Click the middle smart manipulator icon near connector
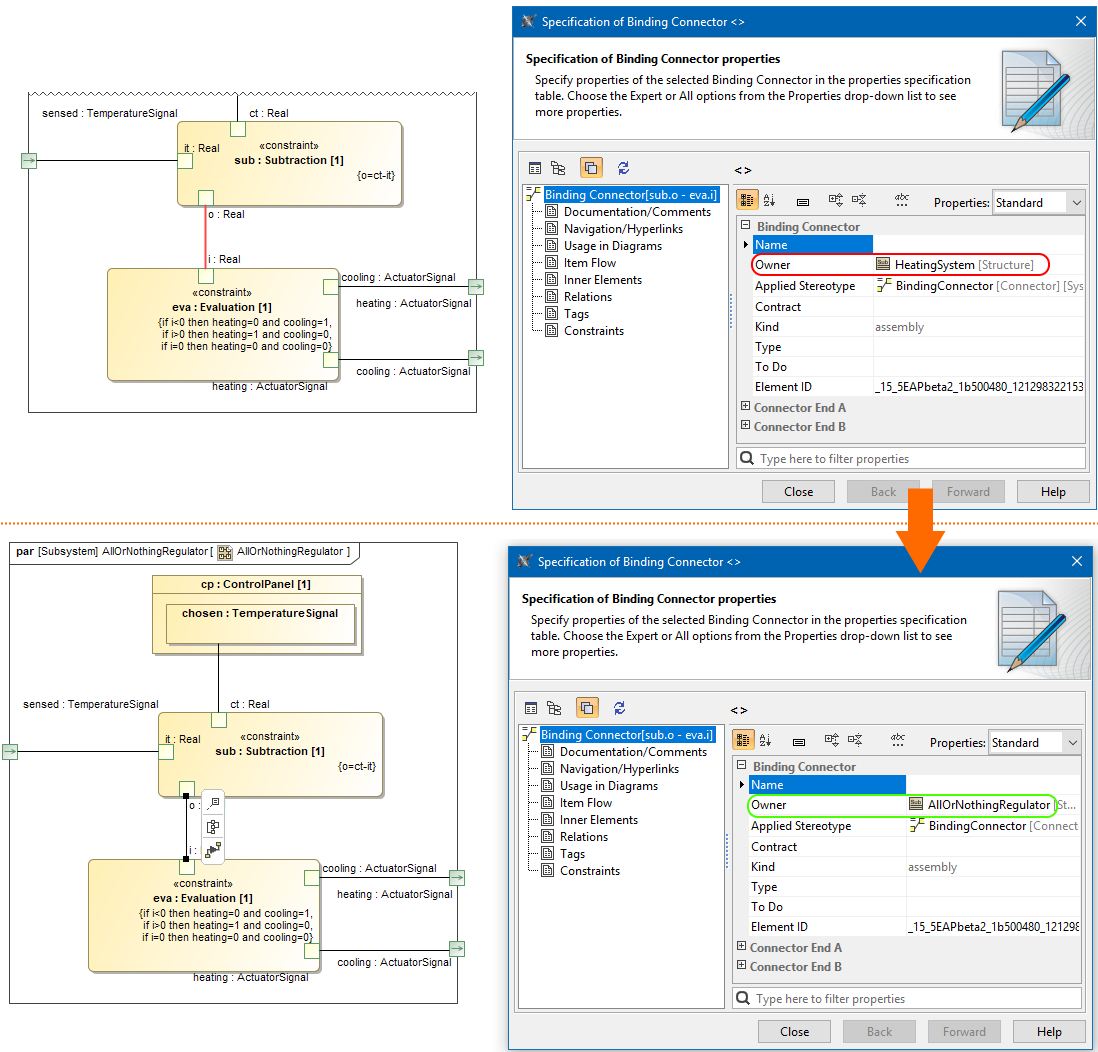The width and height of the screenshot is (1098, 1052). tap(214, 827)
